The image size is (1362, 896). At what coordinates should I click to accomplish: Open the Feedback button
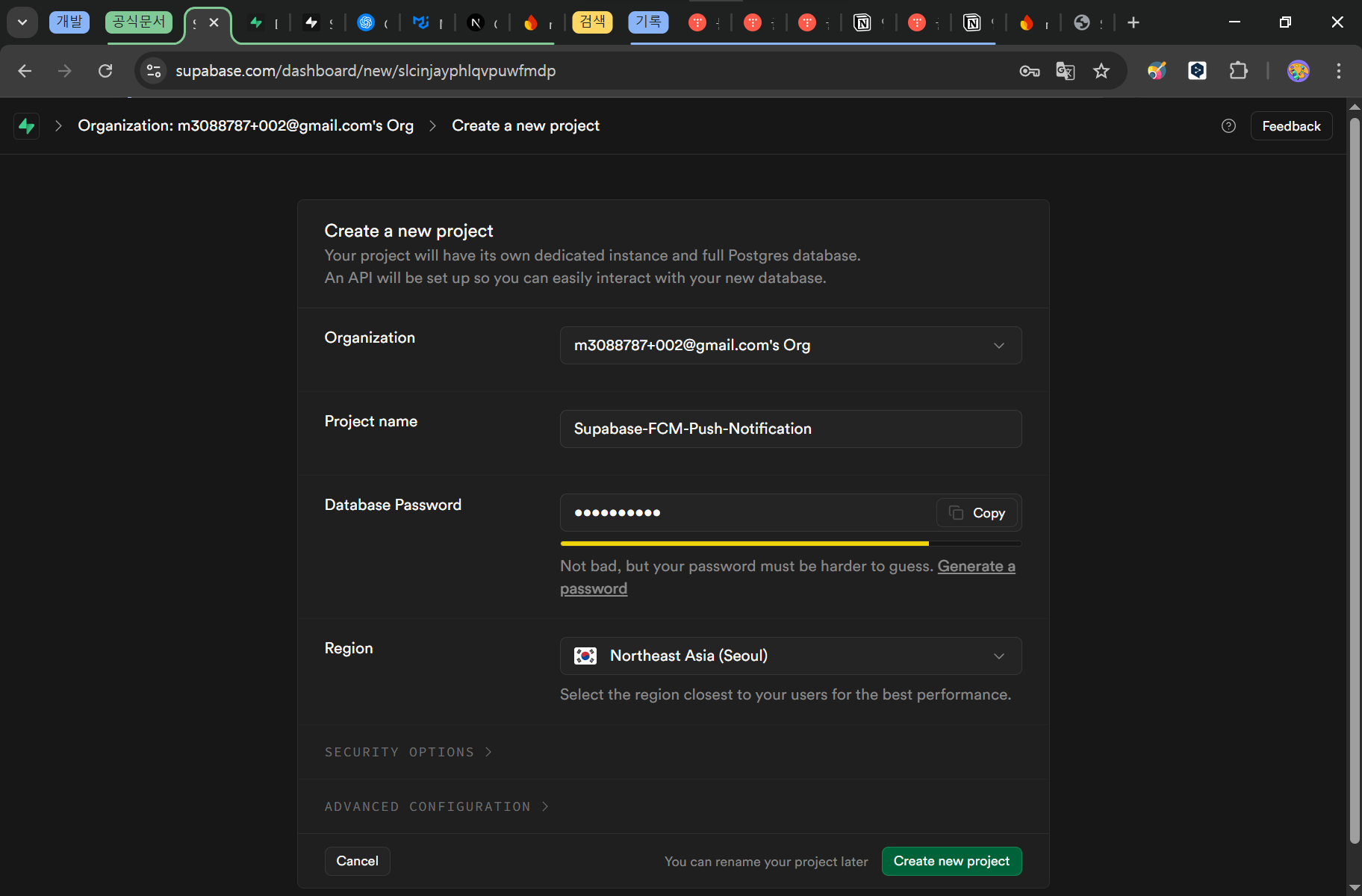click(x=1291, y=126)
